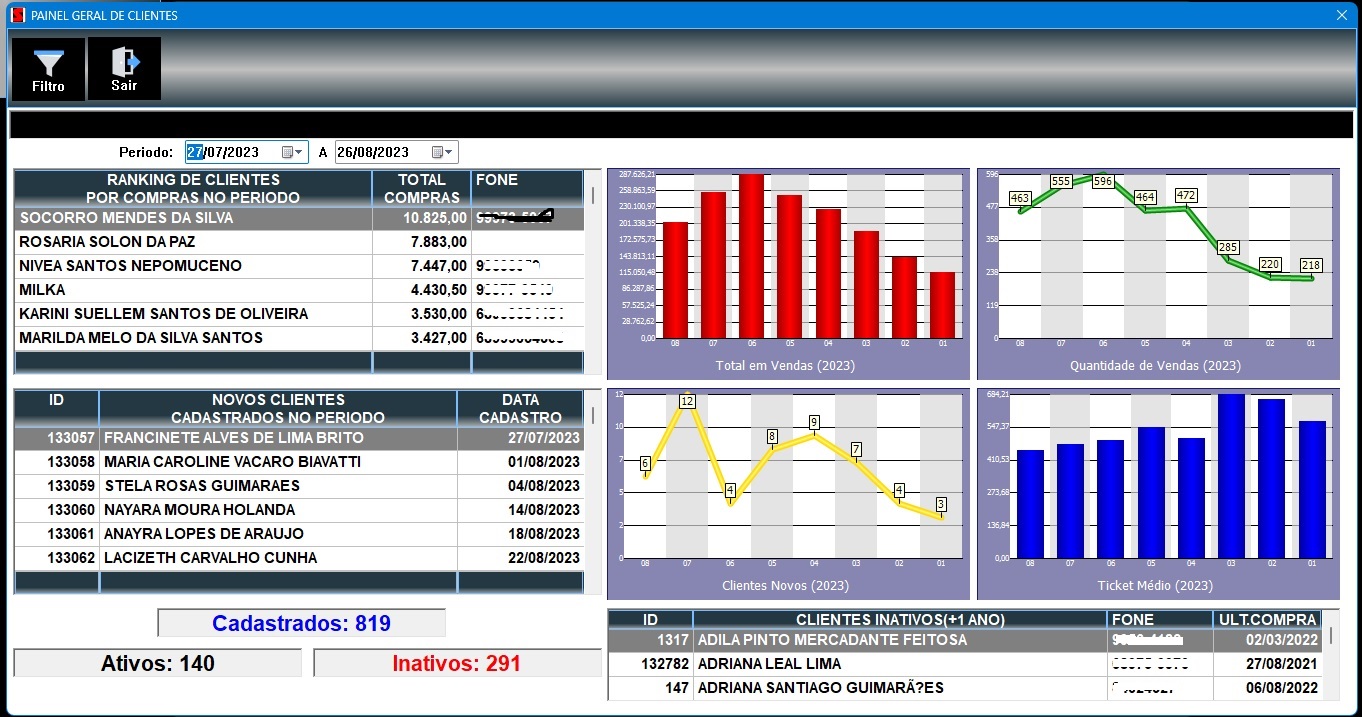1362x717 pixels.
Task: Click registration date 22/08/2023
Action: tap(543, 558)
